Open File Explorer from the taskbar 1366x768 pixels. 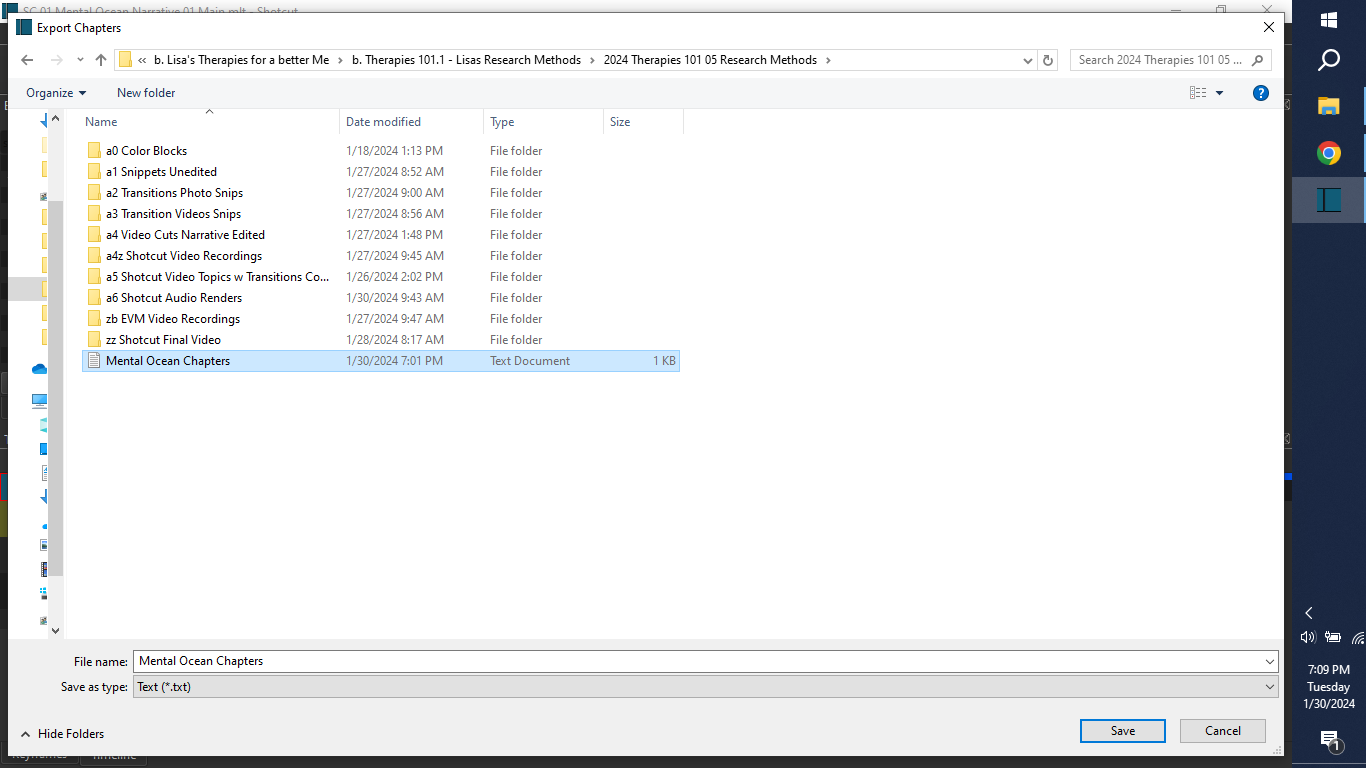(x=1328, y=106)
